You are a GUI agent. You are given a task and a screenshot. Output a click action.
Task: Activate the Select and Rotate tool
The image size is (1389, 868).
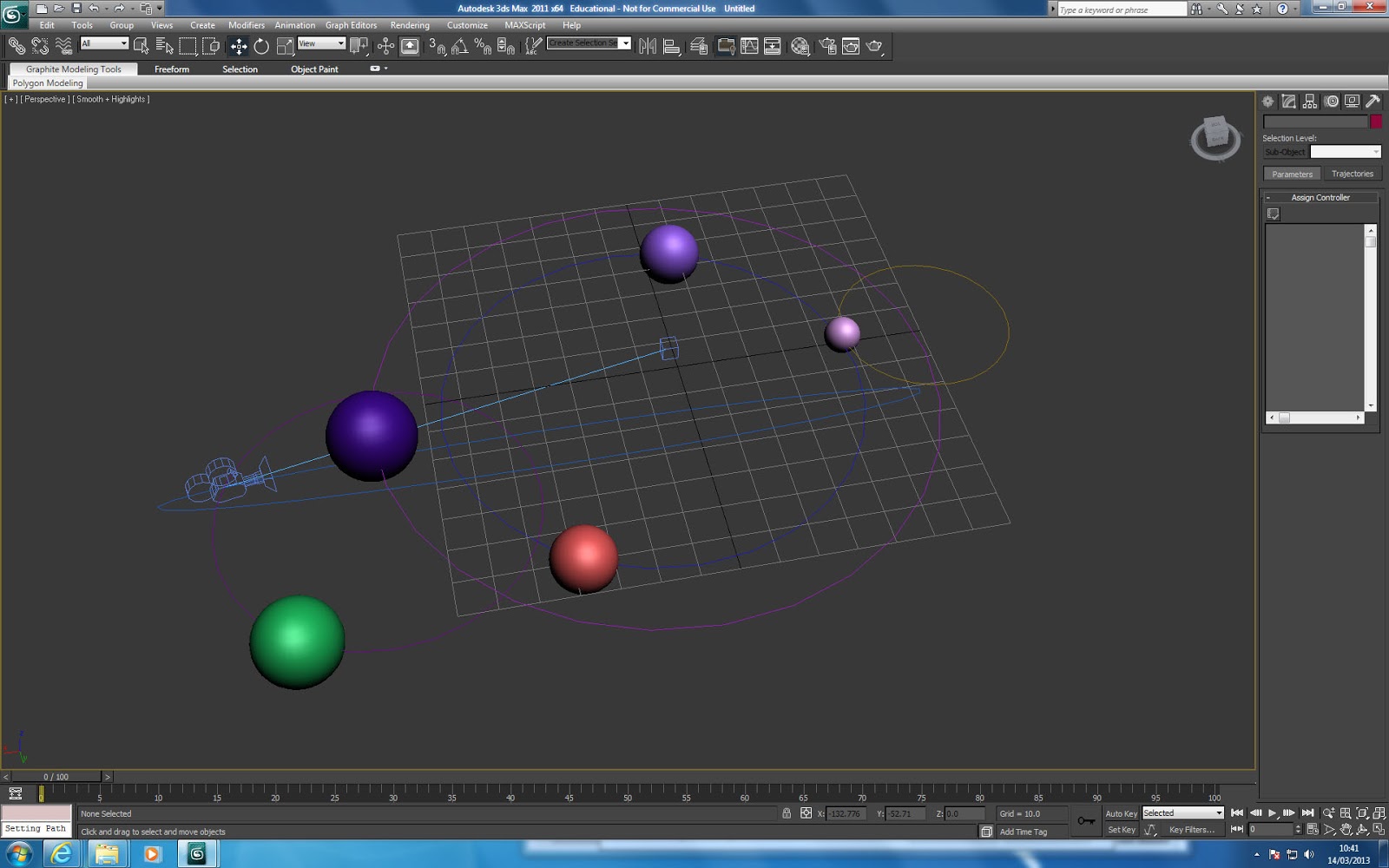[x=263, y=45]
